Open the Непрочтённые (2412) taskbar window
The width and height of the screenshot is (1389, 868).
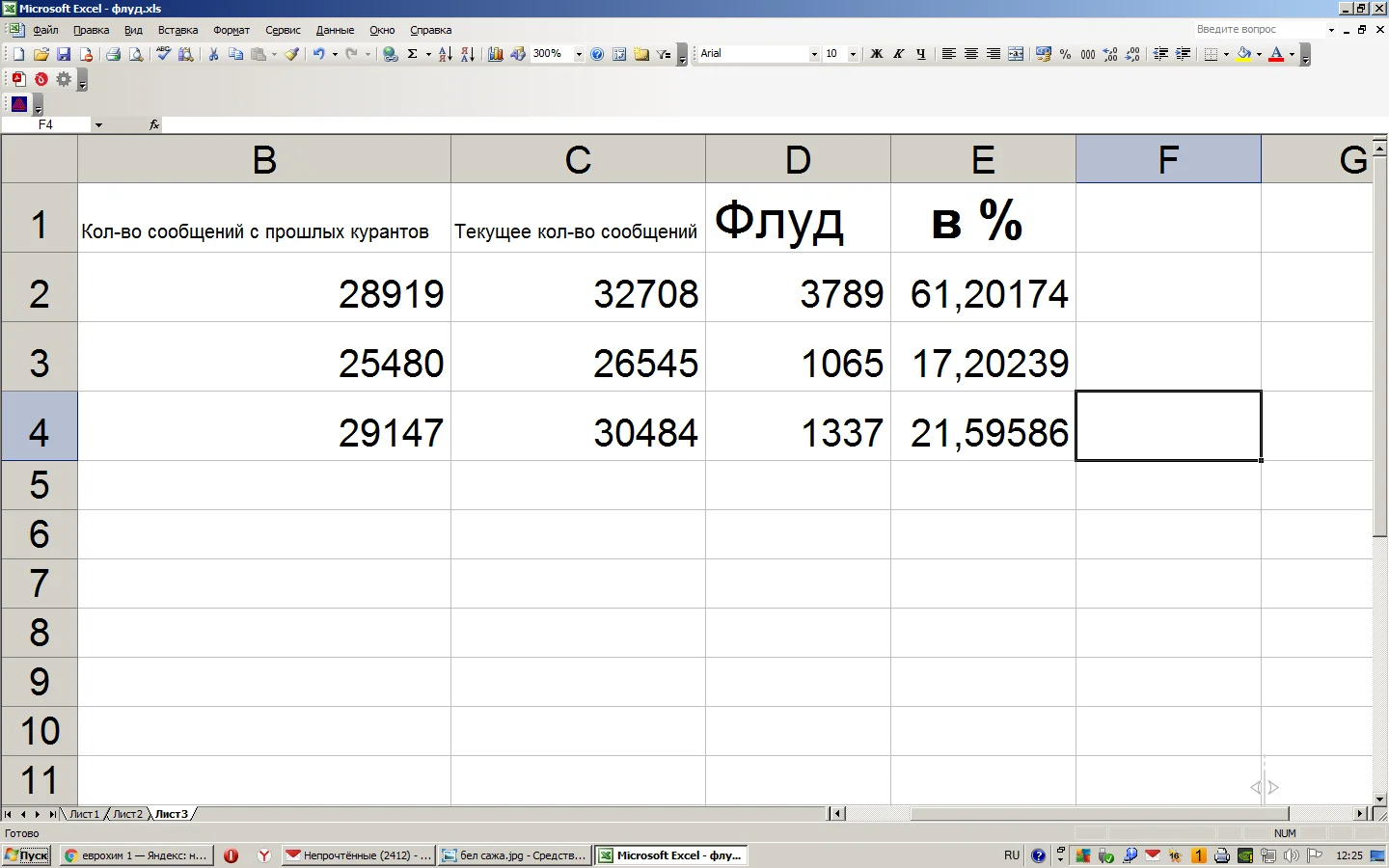(x=358, y=855)
